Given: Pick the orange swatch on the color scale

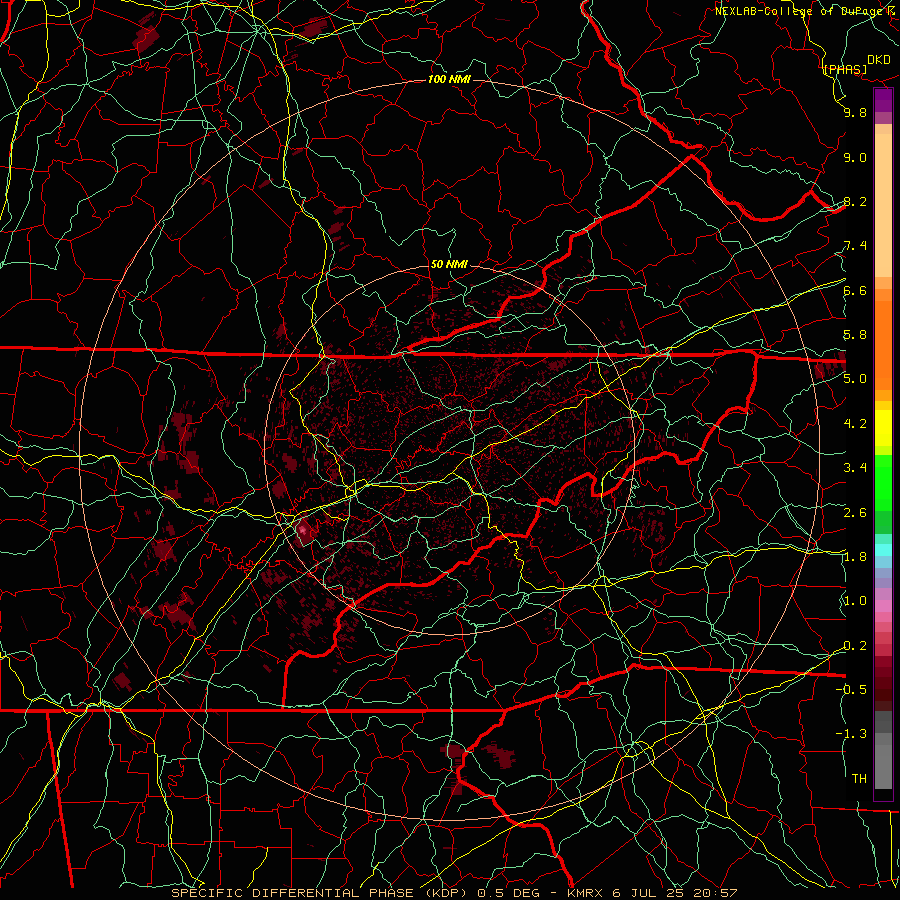Looking at the screenshot, I should (883, 346).
